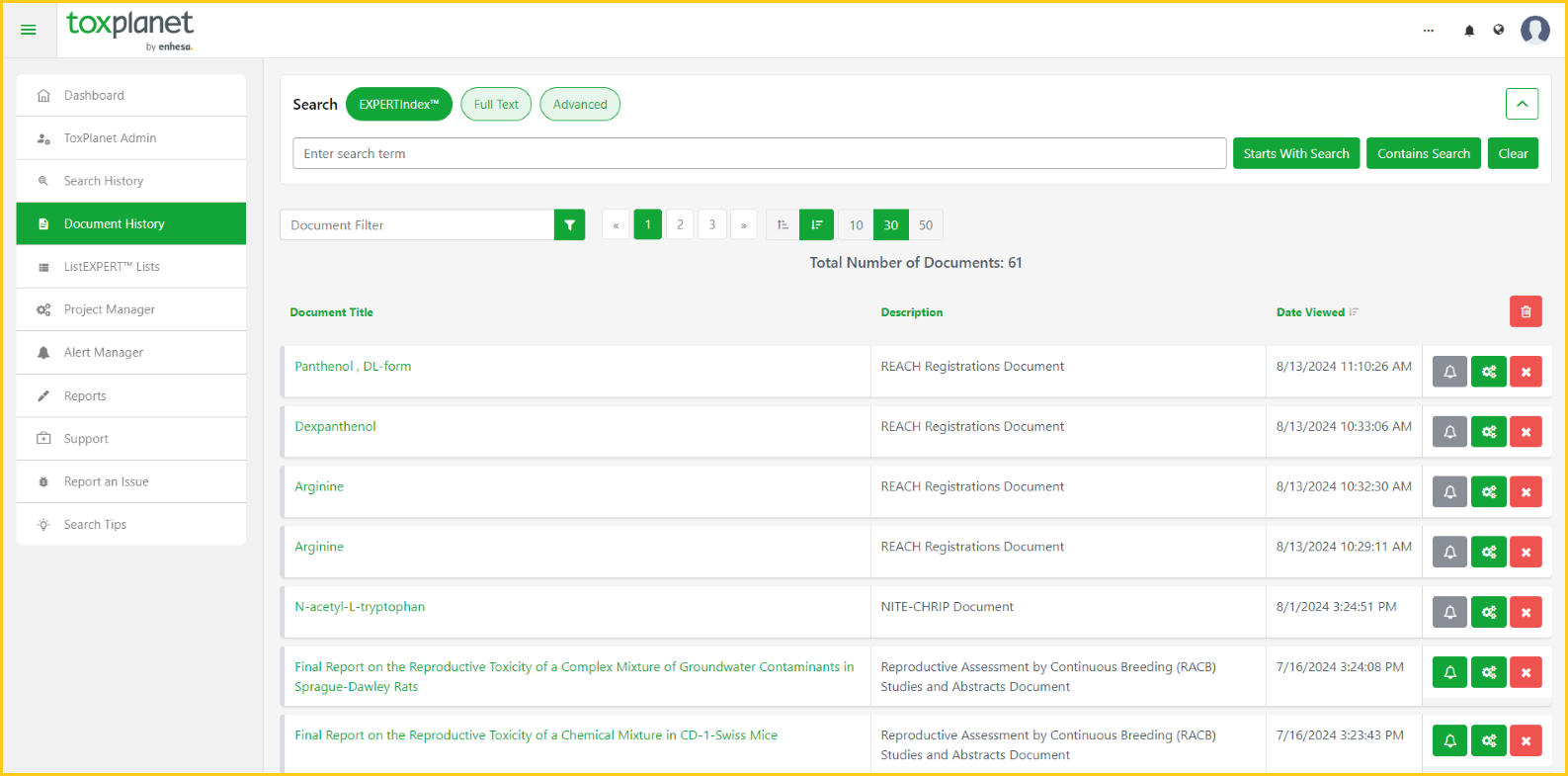1568x776 pixels.
Task: Show 50 documents per page
Action: coord(926,225)
